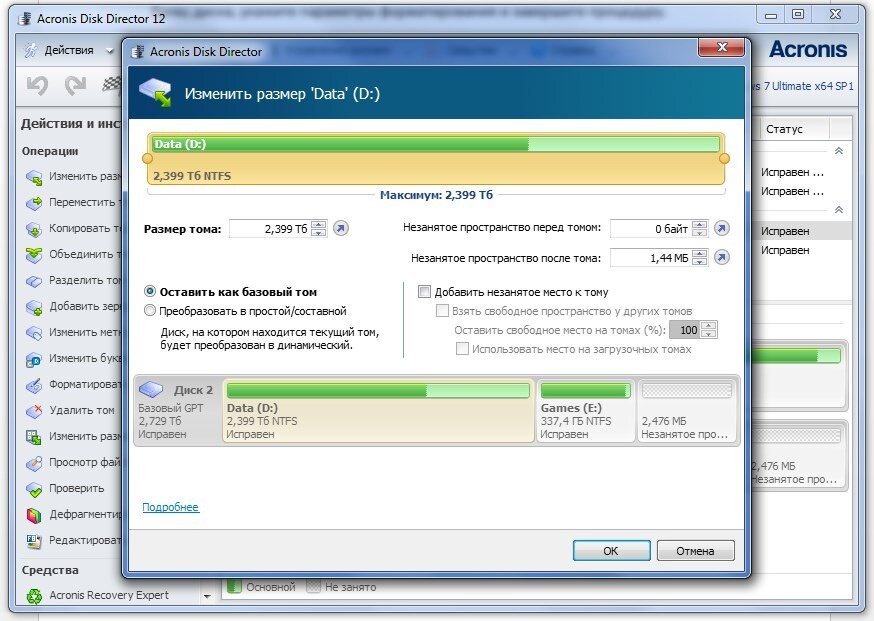Click the spinner for space before volume
Viewport: 874px width, 621px height.
(700, 228)
